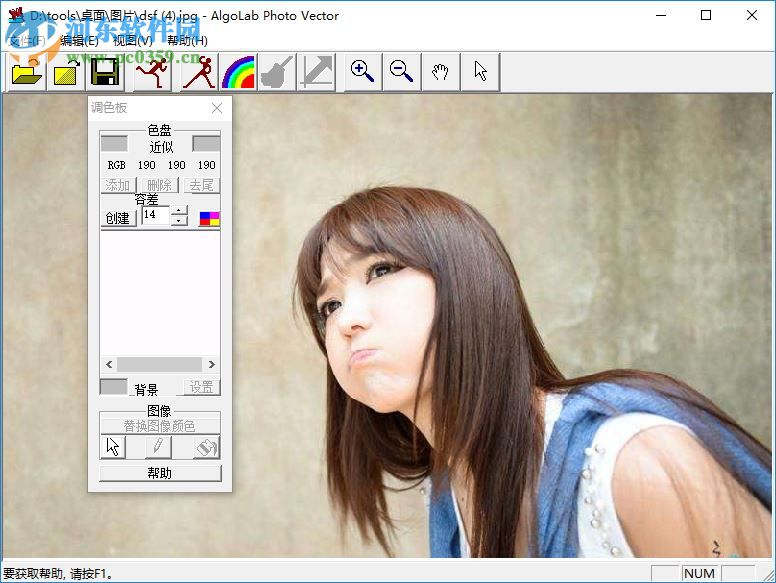Screen dimensions: 776x583
Task: Click the right gray swatch in 色盘
Action: 206,144
